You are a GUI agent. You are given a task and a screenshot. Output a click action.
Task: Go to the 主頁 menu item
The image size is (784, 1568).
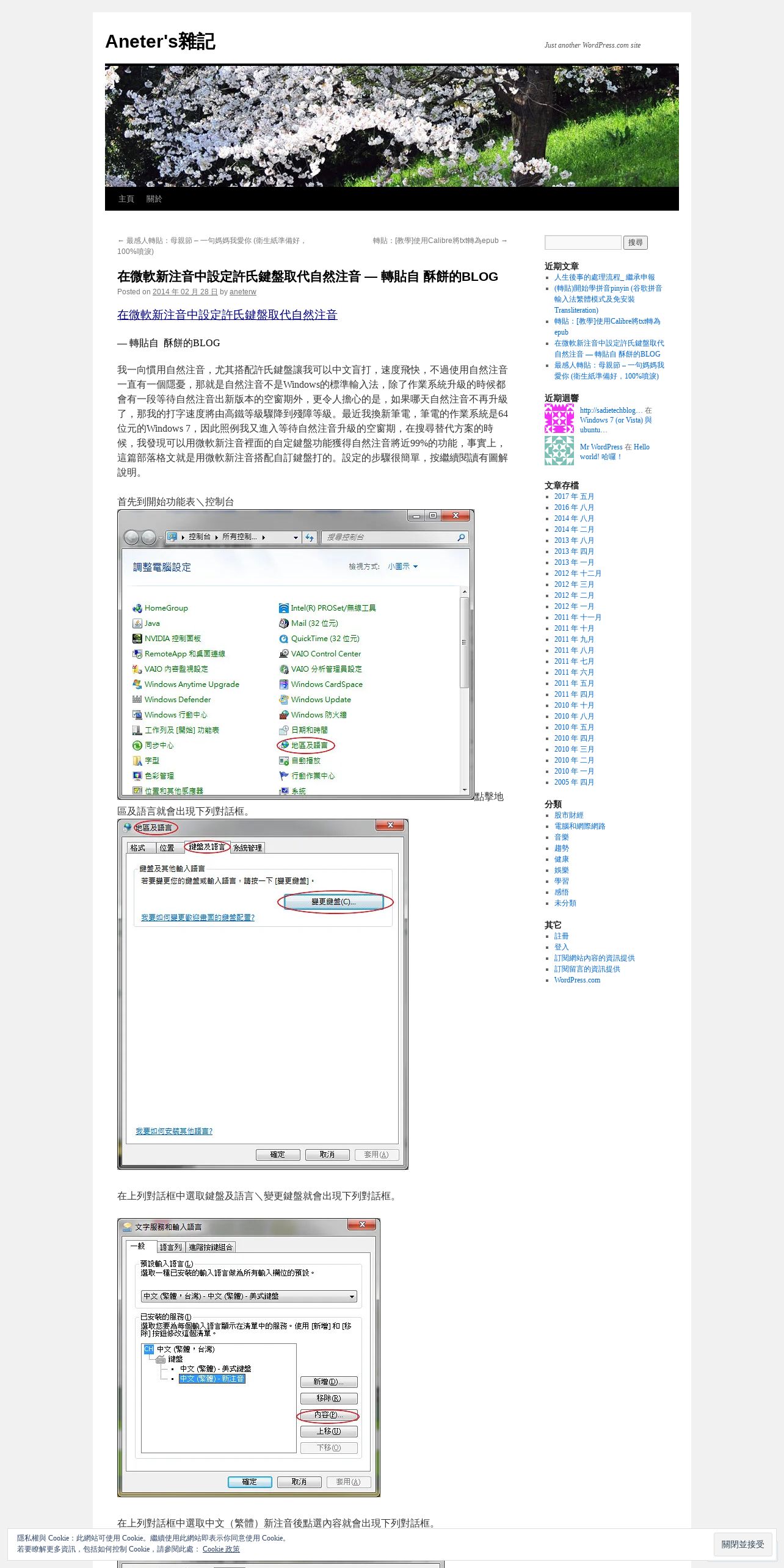pyautogui.click(x=126, y=199)
